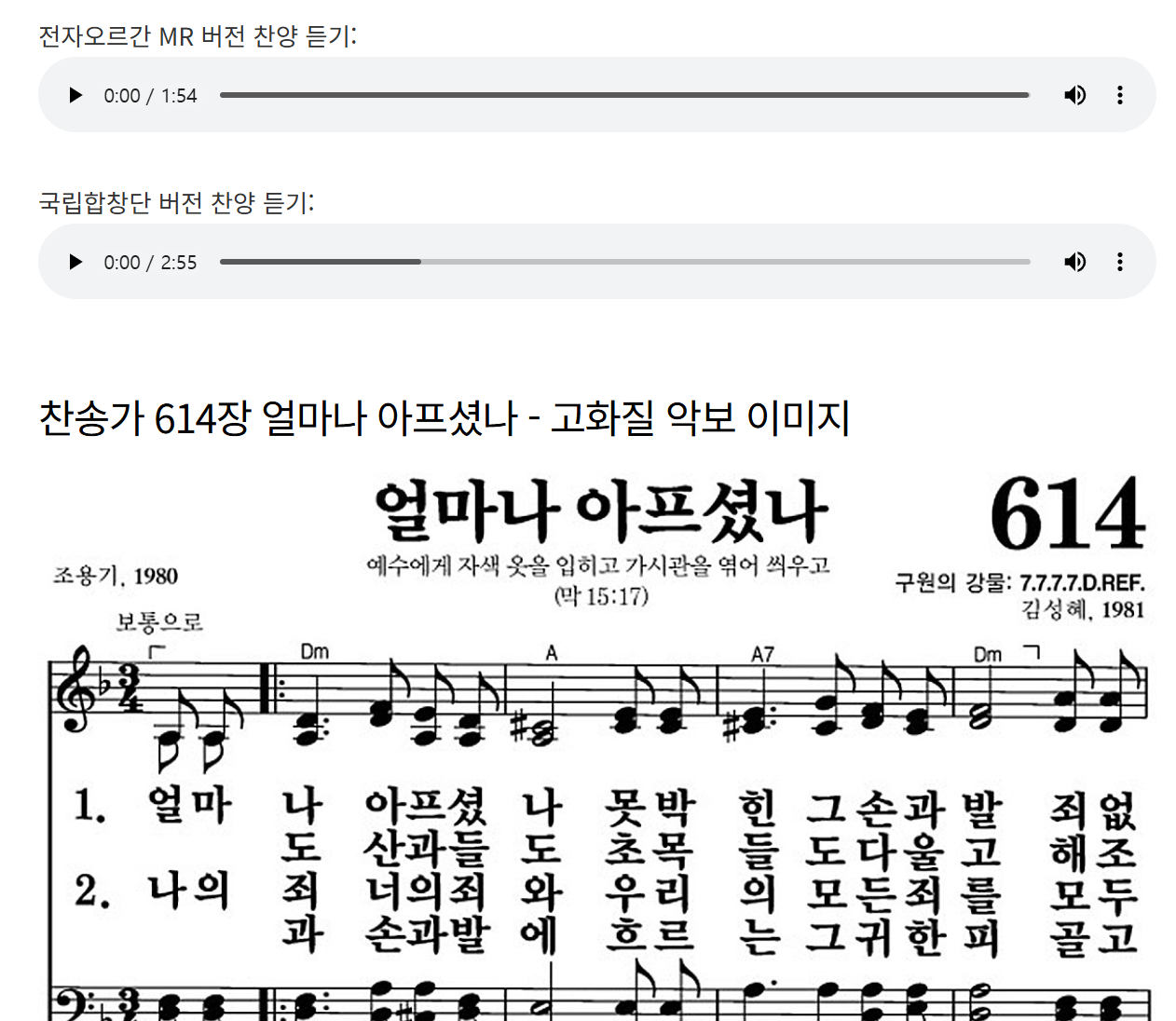
Task: Click the scripture reference '(막 15:17)'
Action: coord(601,596)
